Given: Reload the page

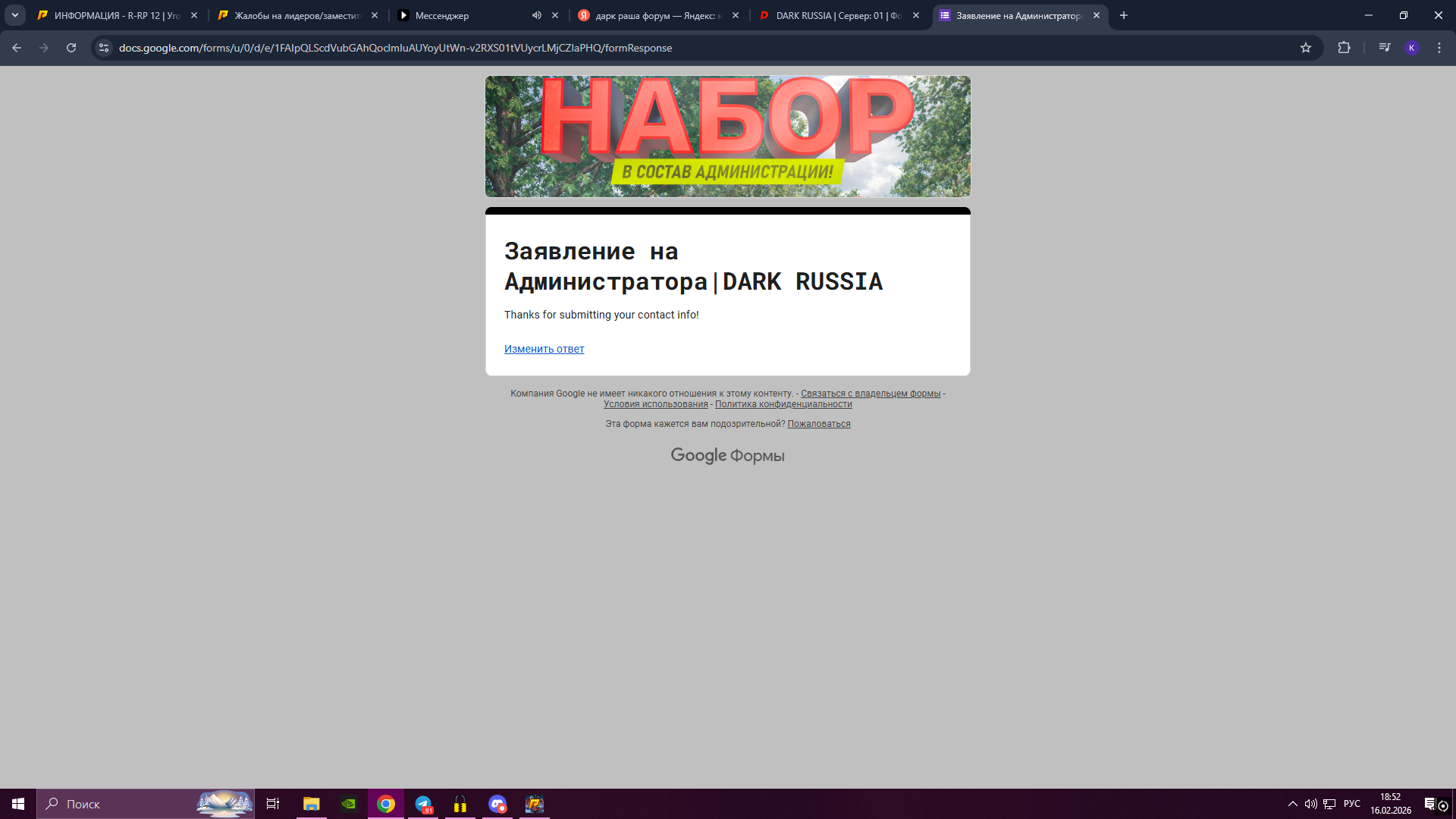Looking at the screenshot, I should pyautogui.click(x=71, y=48).
